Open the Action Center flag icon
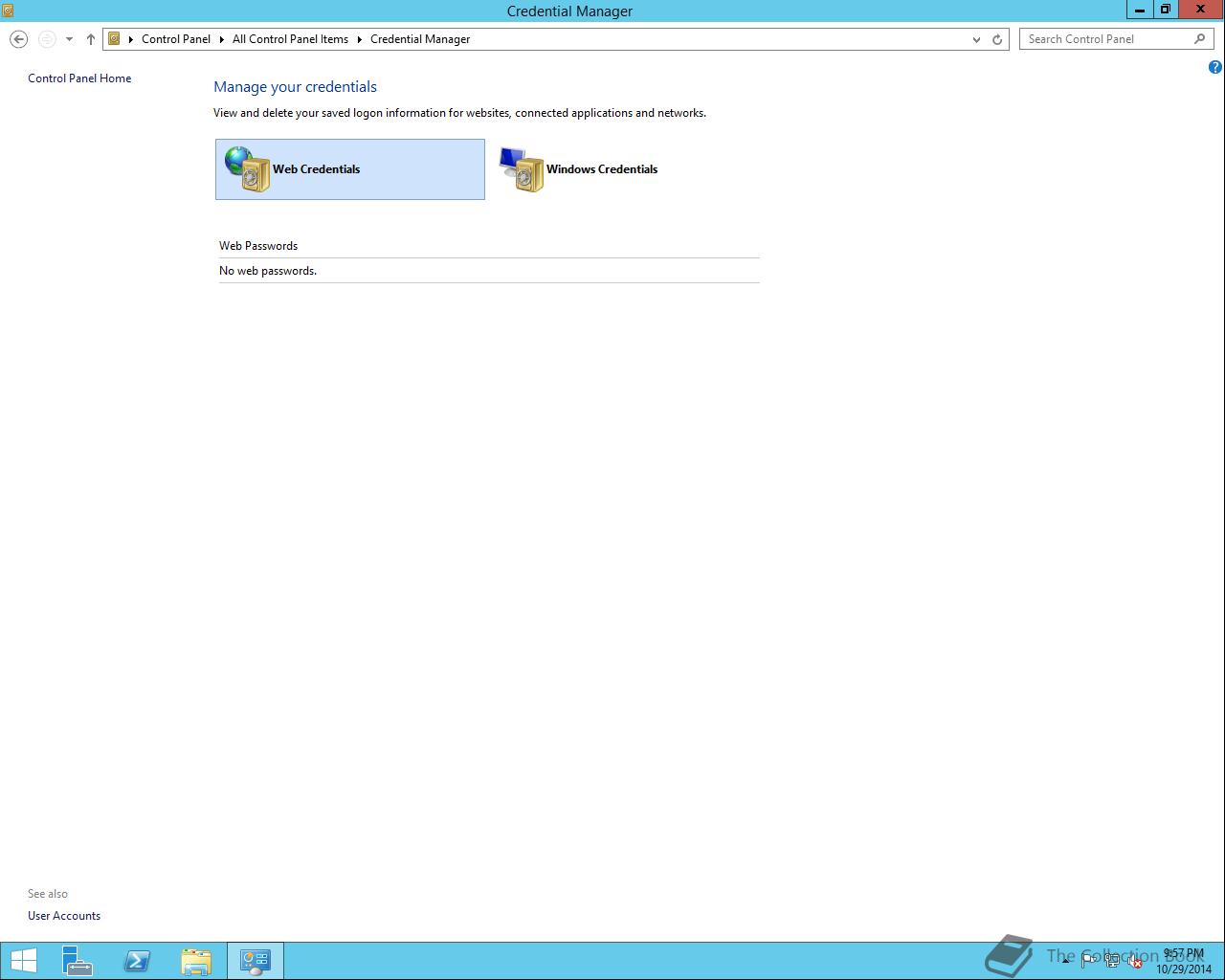The height and width of the screenshot is (980, 1225). (x=1089, y=961)
